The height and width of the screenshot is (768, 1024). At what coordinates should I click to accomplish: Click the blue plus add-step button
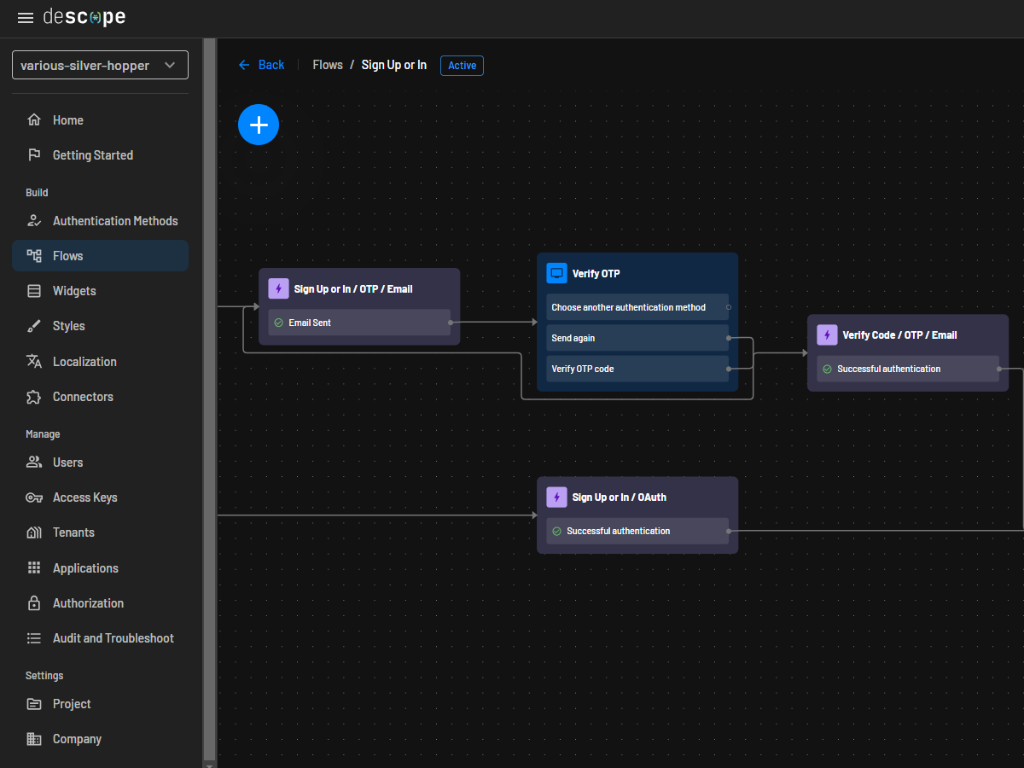(x=258, y=125)
